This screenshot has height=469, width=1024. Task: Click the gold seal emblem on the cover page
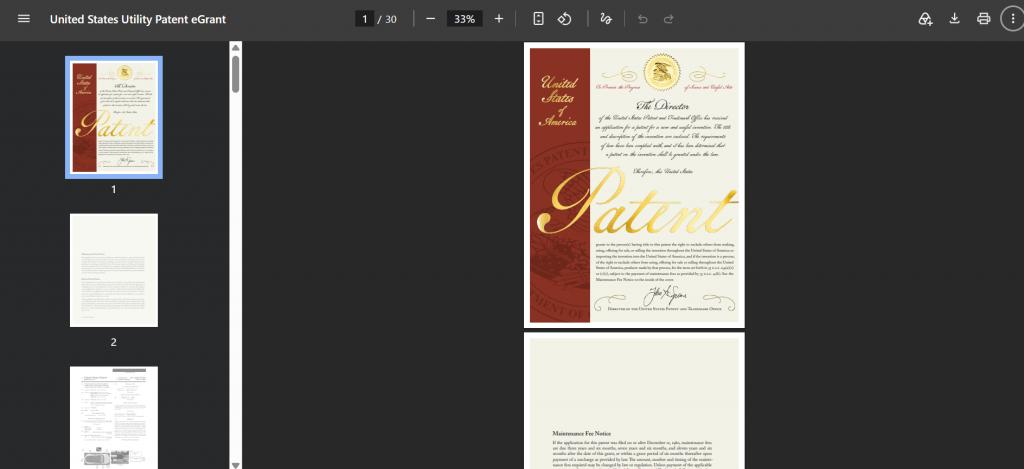663,73
